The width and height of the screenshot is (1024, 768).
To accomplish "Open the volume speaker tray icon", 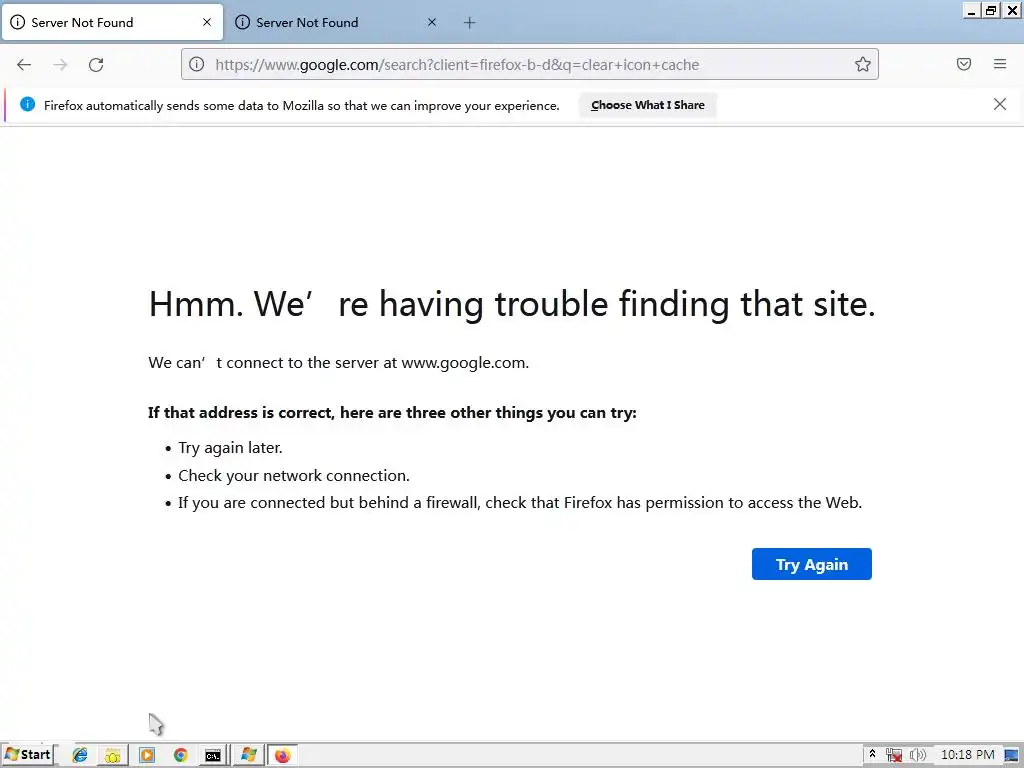I will click(918, 756).
